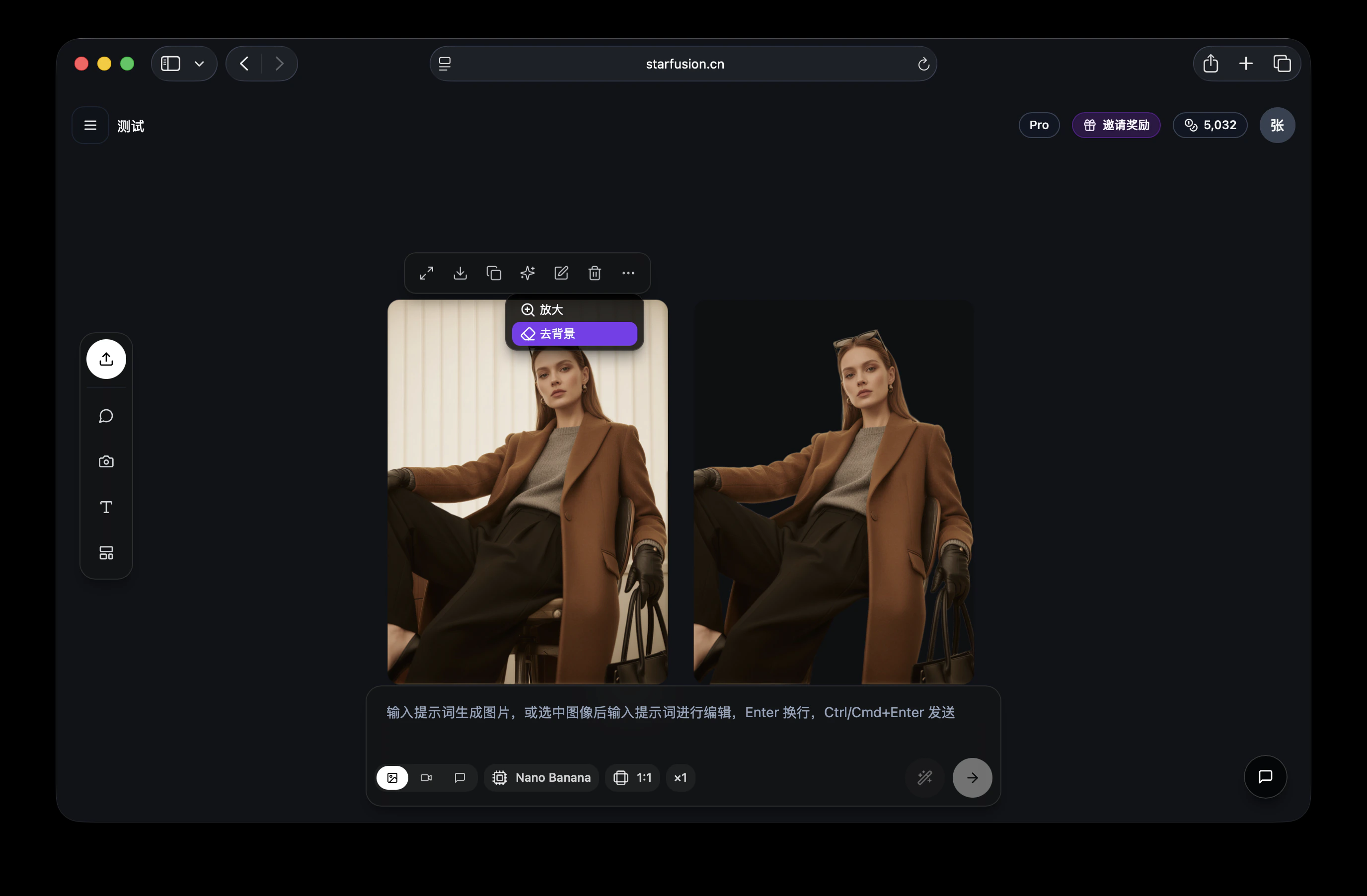Viewport: 1367px width, 896px height.
Task: Switch to video generation mode
Action: 426,778
